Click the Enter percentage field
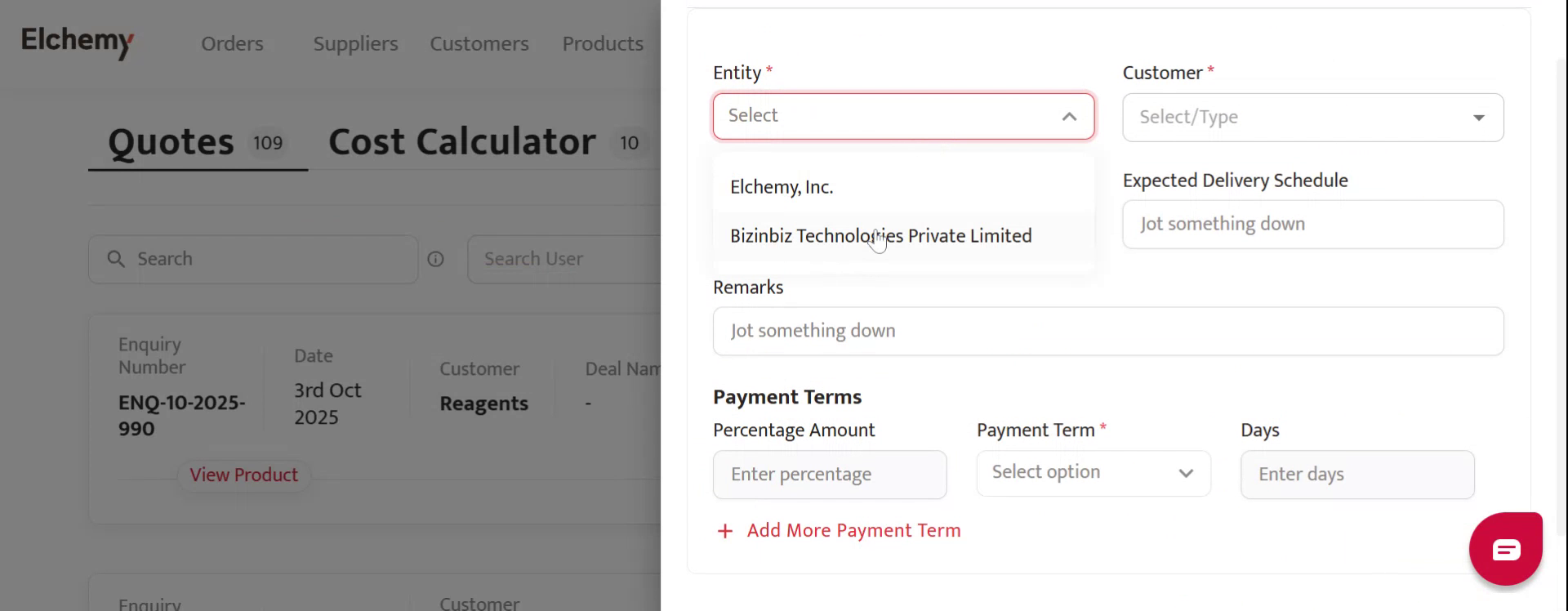The width and height of the screenshot is (1568, 611). tap(829, 475)
